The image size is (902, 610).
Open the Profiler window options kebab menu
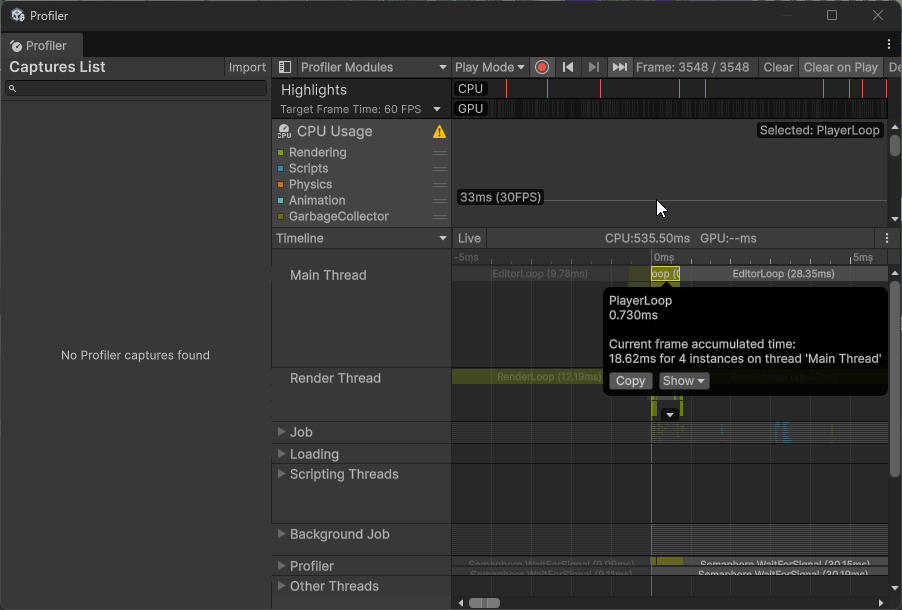[889, 44]
